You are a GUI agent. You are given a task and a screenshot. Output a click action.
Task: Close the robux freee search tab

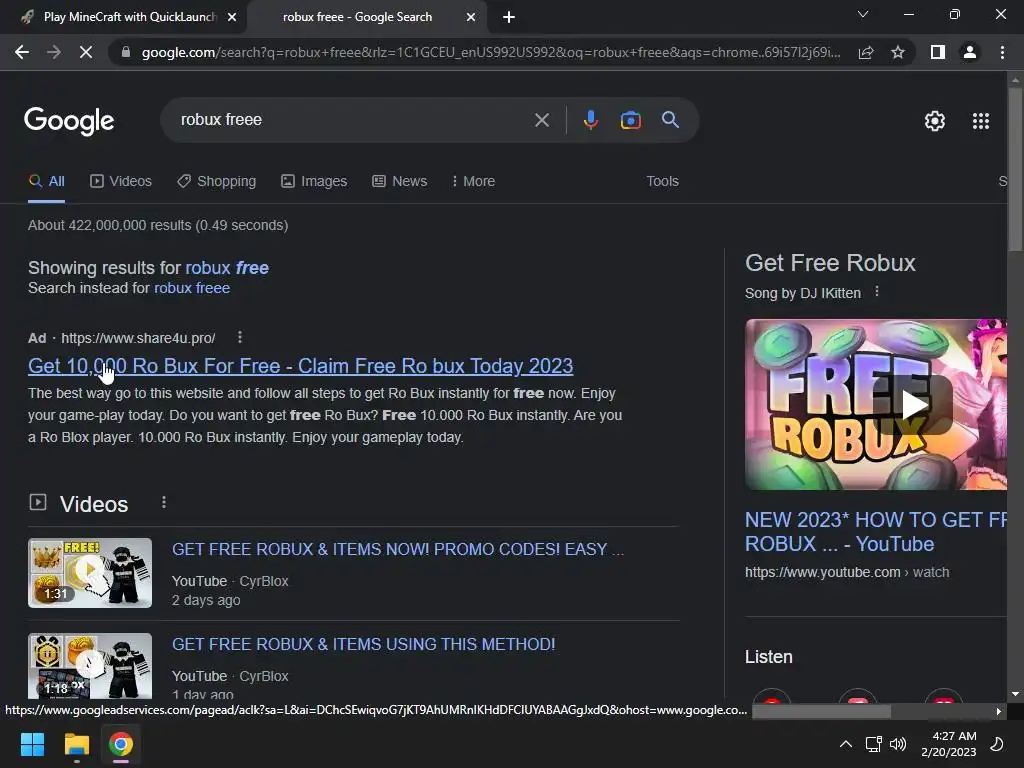click(x=471, y=17)
